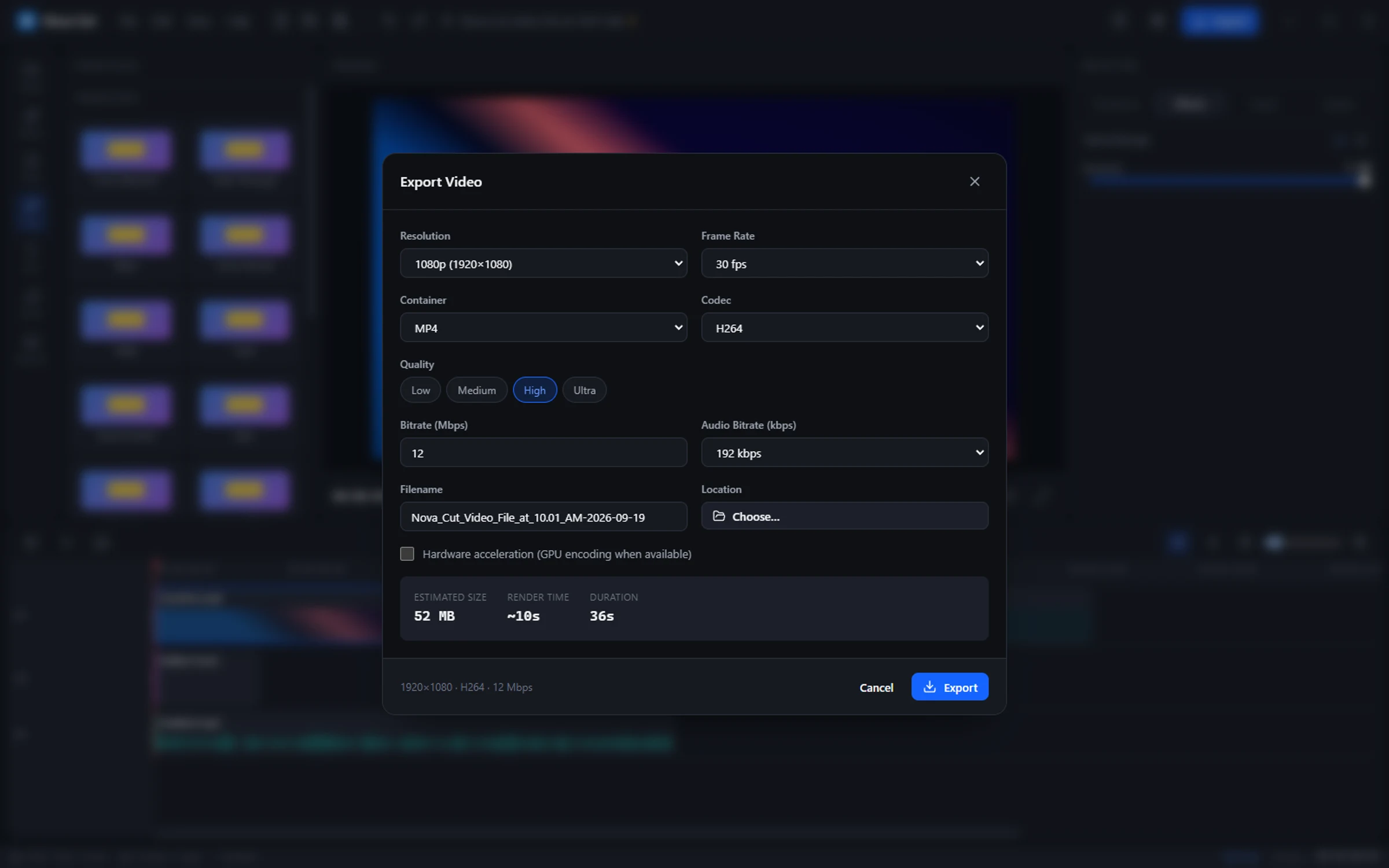Click the 36s duration value
Viewport: 1389px width, 868px height.
click(x=602, y=616)
